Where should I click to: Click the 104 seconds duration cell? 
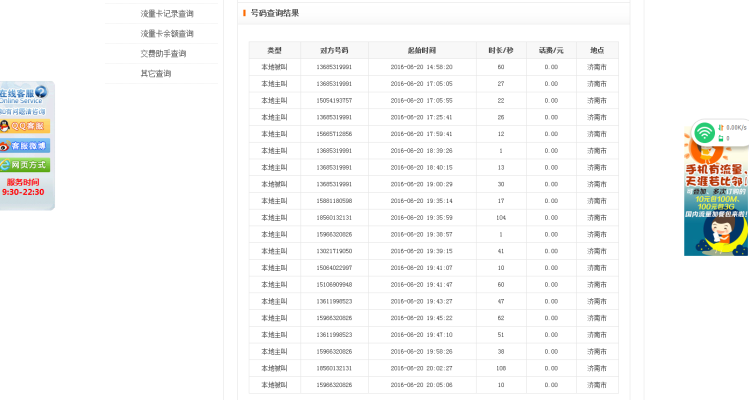[500, 218]
